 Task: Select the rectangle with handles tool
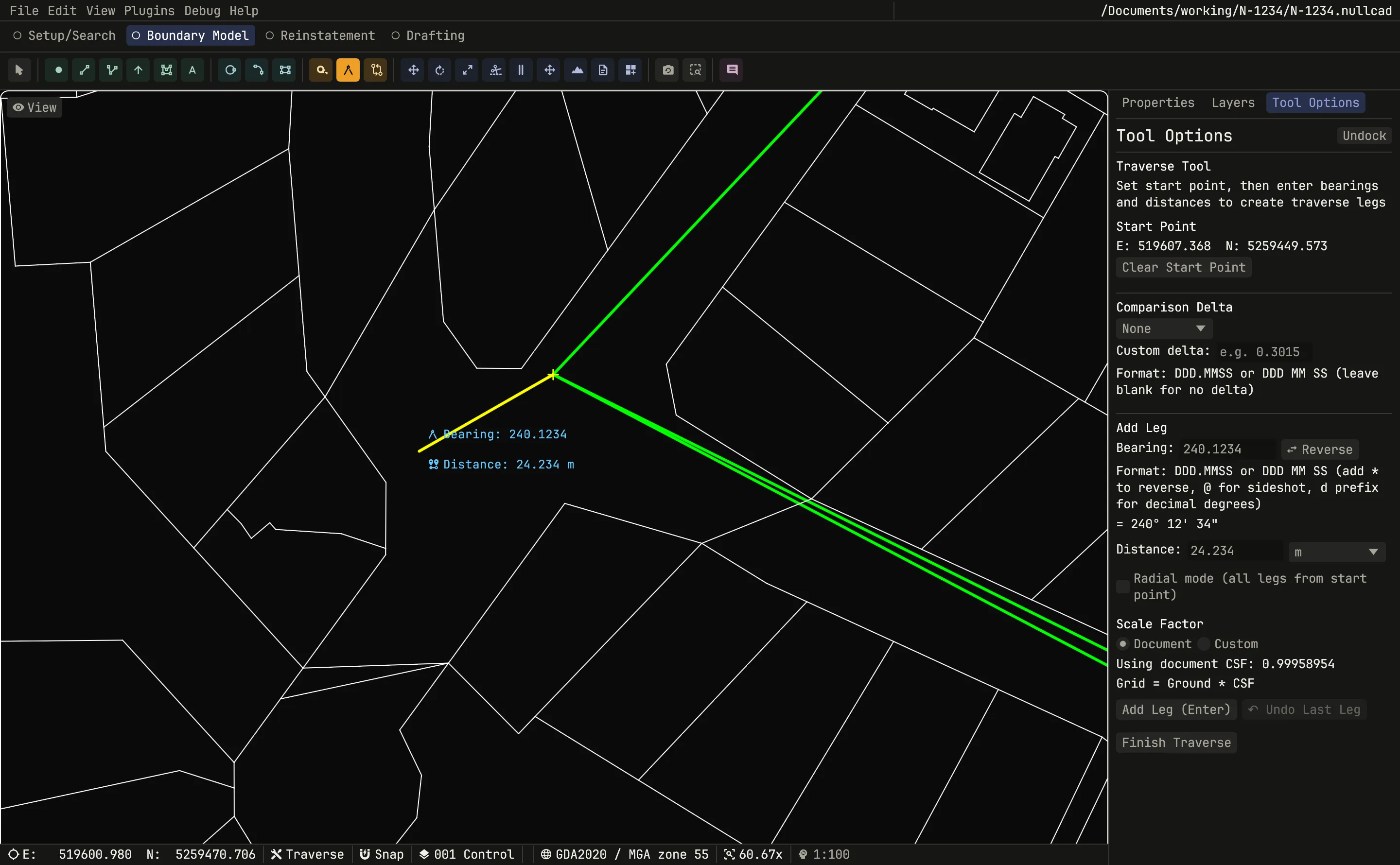[284, 70]
